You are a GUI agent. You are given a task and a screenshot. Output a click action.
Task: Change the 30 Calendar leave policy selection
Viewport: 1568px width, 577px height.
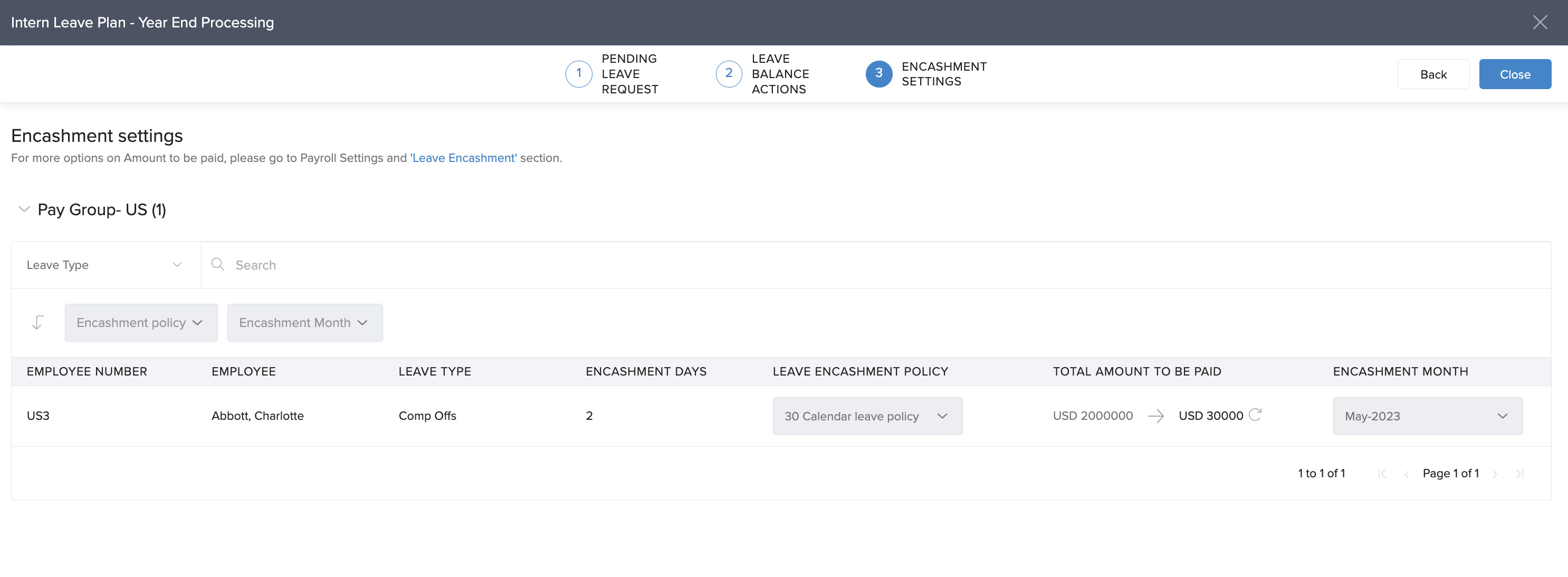[867, 416]
